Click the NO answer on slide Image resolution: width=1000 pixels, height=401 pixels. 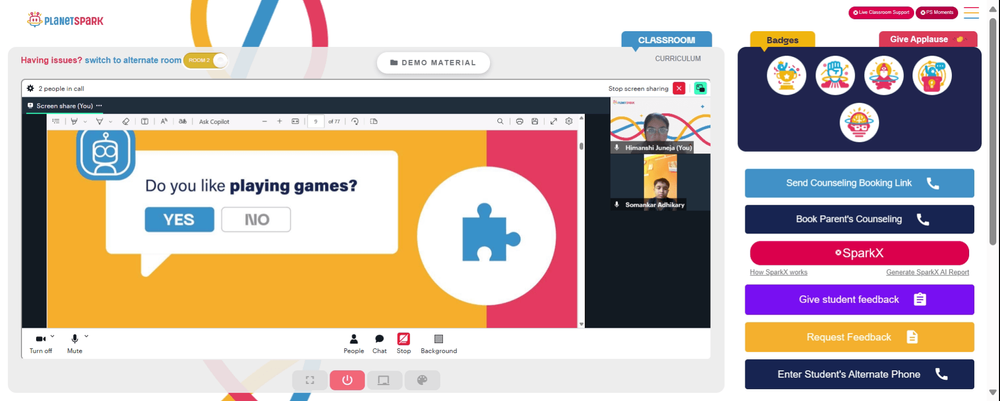256,219
